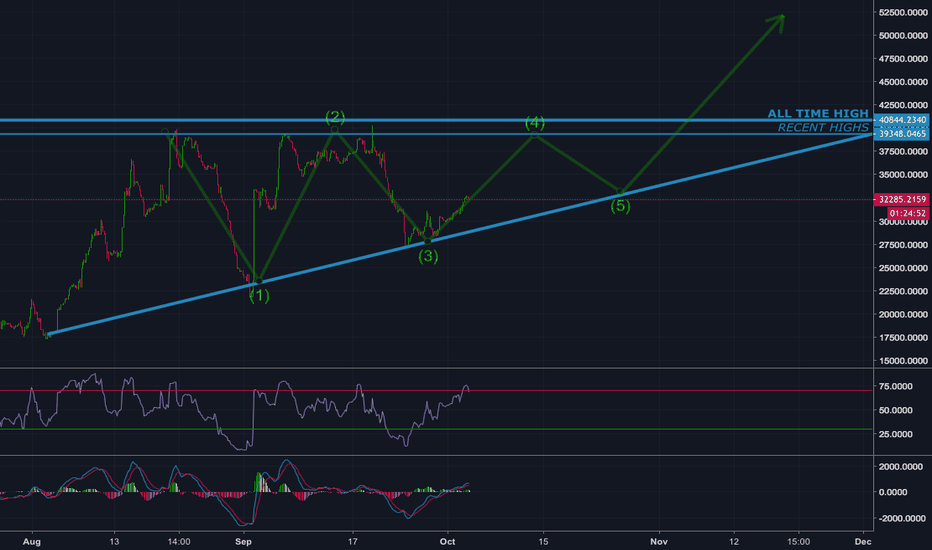
Task: Click the 17 date label
Action: [x=352, y=542]
